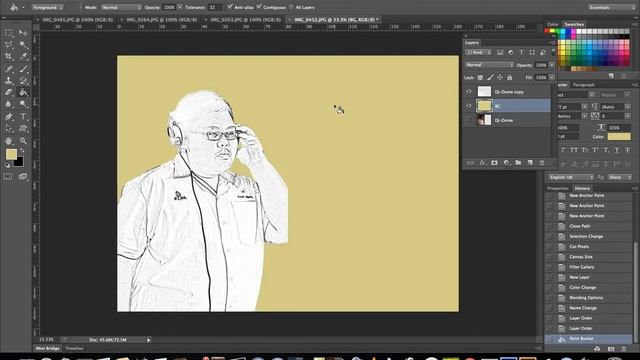Select the History Brush tool
The width and height of the screenshot is (640, 360).
click(23, 80)
